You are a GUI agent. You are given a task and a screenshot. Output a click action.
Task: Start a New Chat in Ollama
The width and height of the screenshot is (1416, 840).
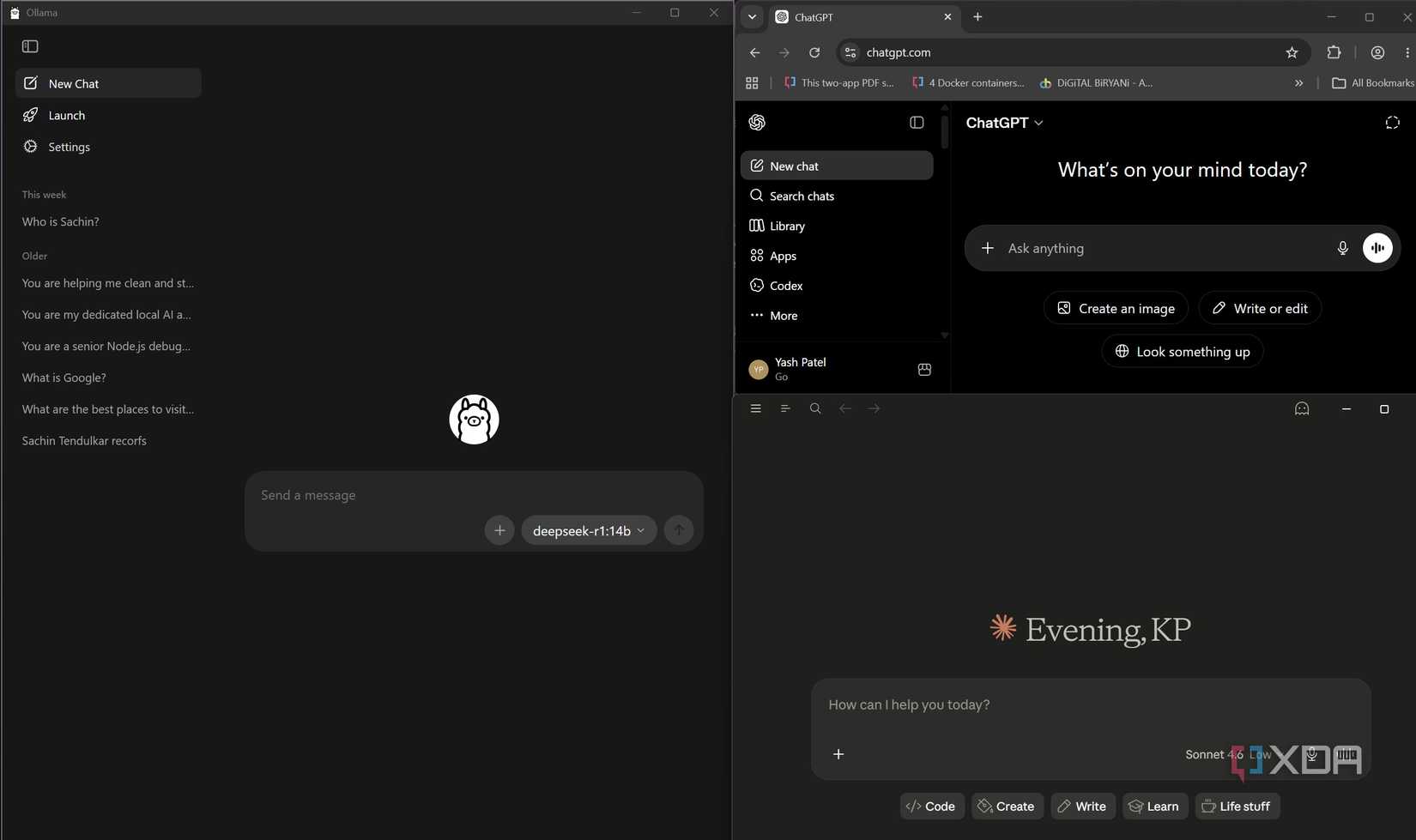(x=108, y=83)
